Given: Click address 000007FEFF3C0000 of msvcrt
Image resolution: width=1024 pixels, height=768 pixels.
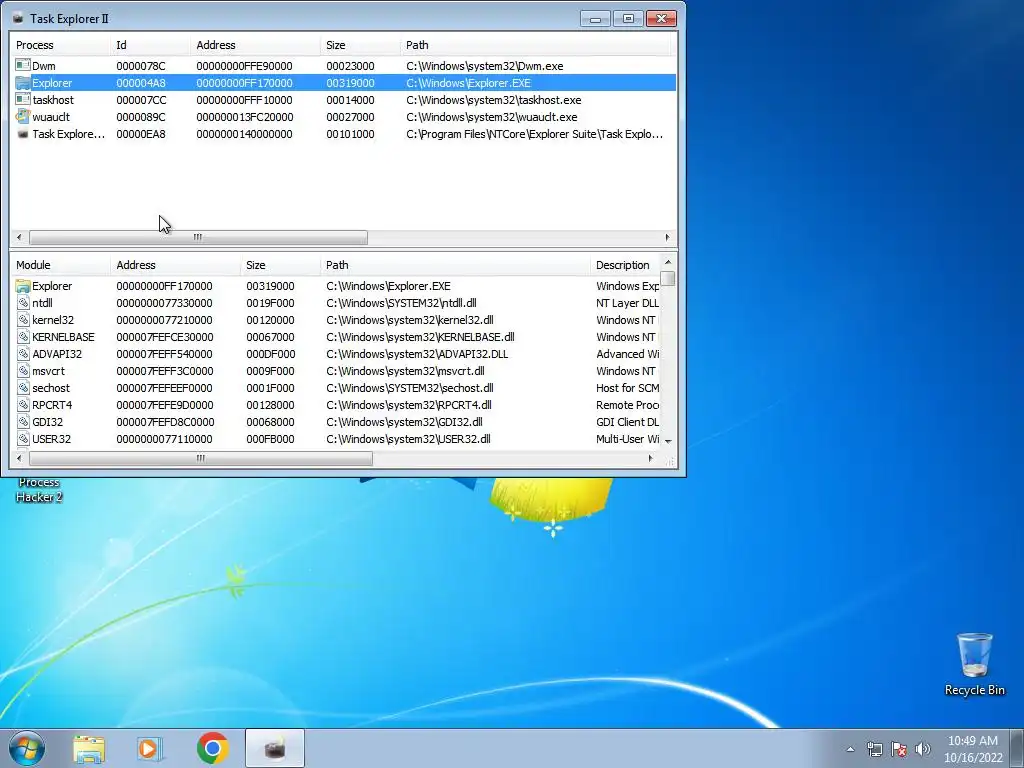Looking at the screenshot, I should tap(165, 371).
